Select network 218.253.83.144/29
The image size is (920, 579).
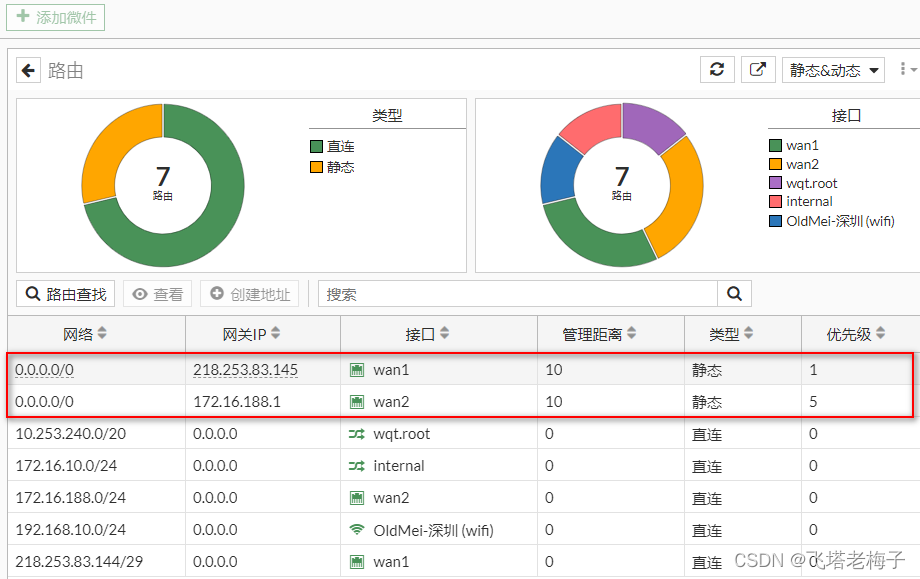tap(79, 562)
